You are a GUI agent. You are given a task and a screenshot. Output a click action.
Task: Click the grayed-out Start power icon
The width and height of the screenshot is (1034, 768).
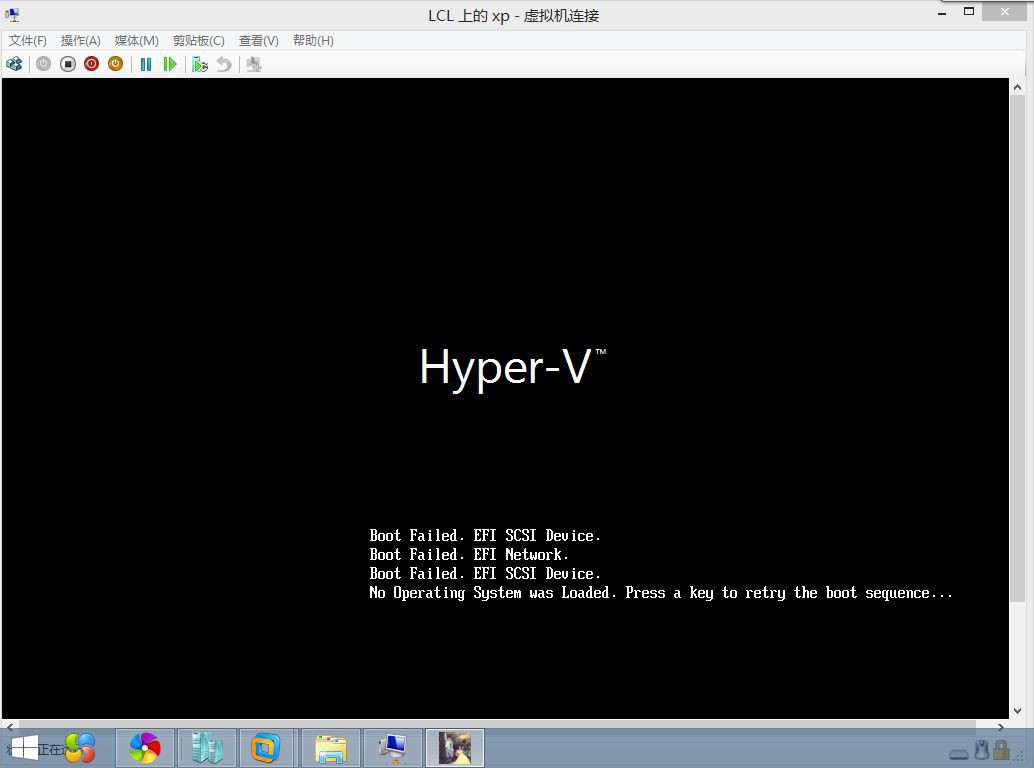click(44, 64)
